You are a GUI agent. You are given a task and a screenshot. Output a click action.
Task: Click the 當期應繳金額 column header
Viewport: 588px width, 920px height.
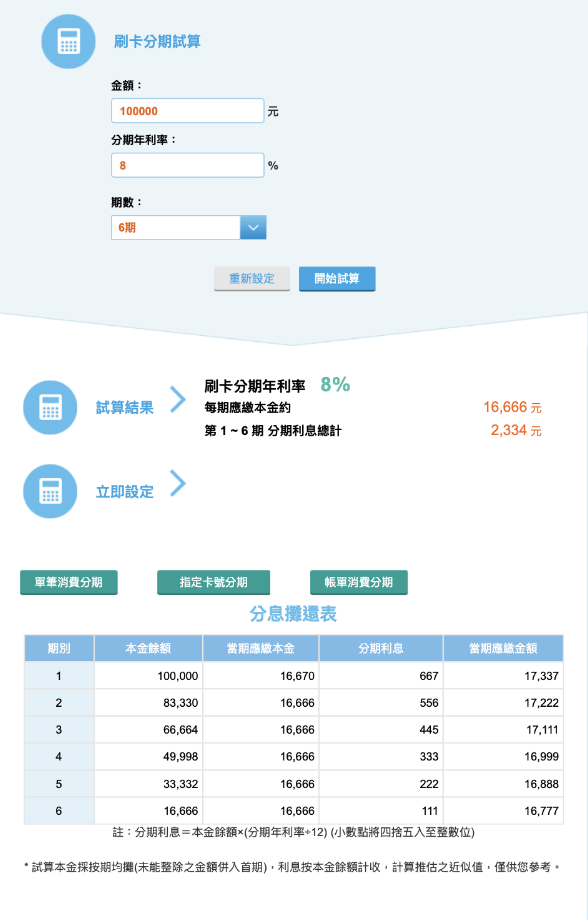[x=503, y=648]
